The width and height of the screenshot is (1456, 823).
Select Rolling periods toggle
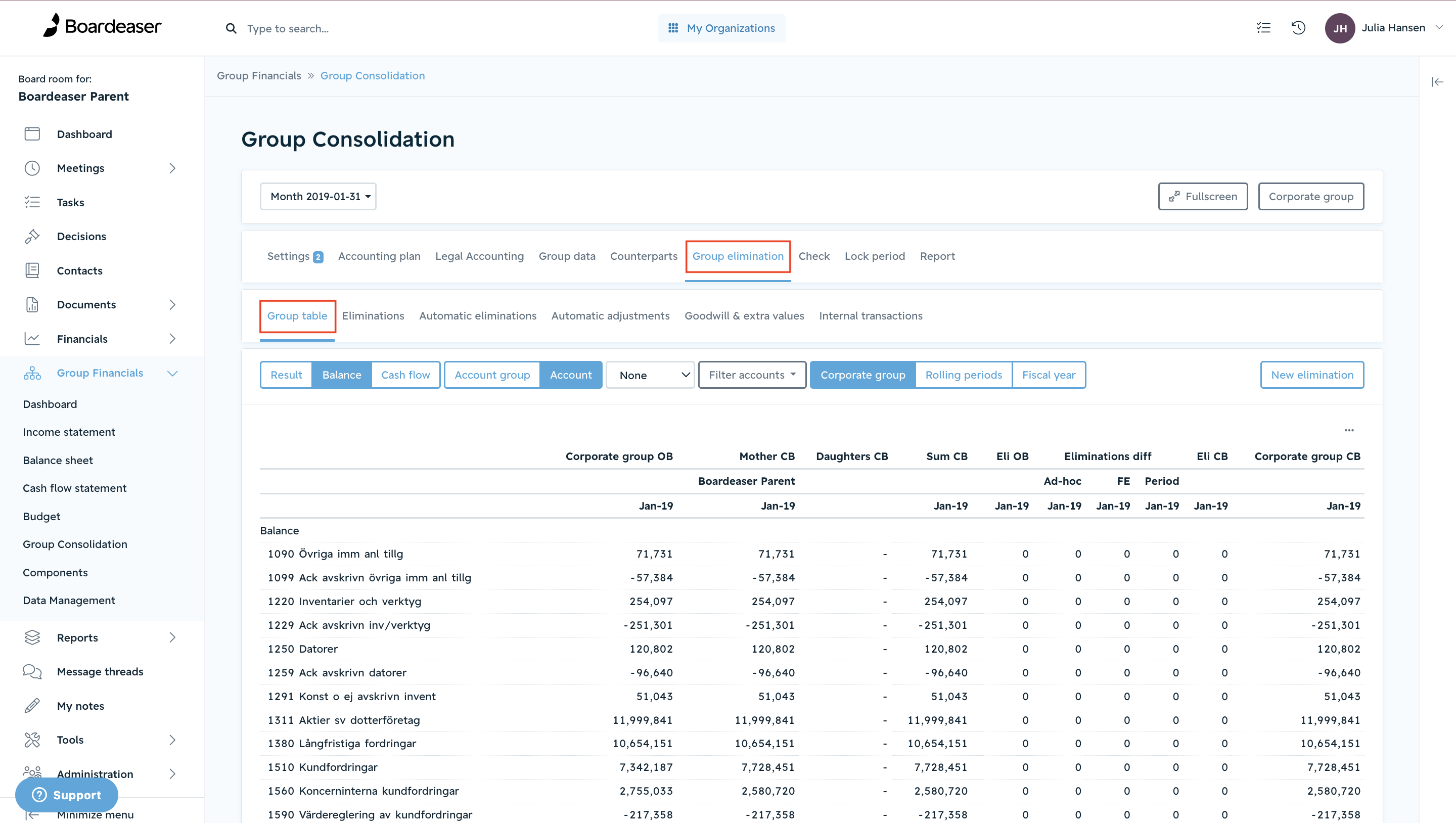click(964, 375)
